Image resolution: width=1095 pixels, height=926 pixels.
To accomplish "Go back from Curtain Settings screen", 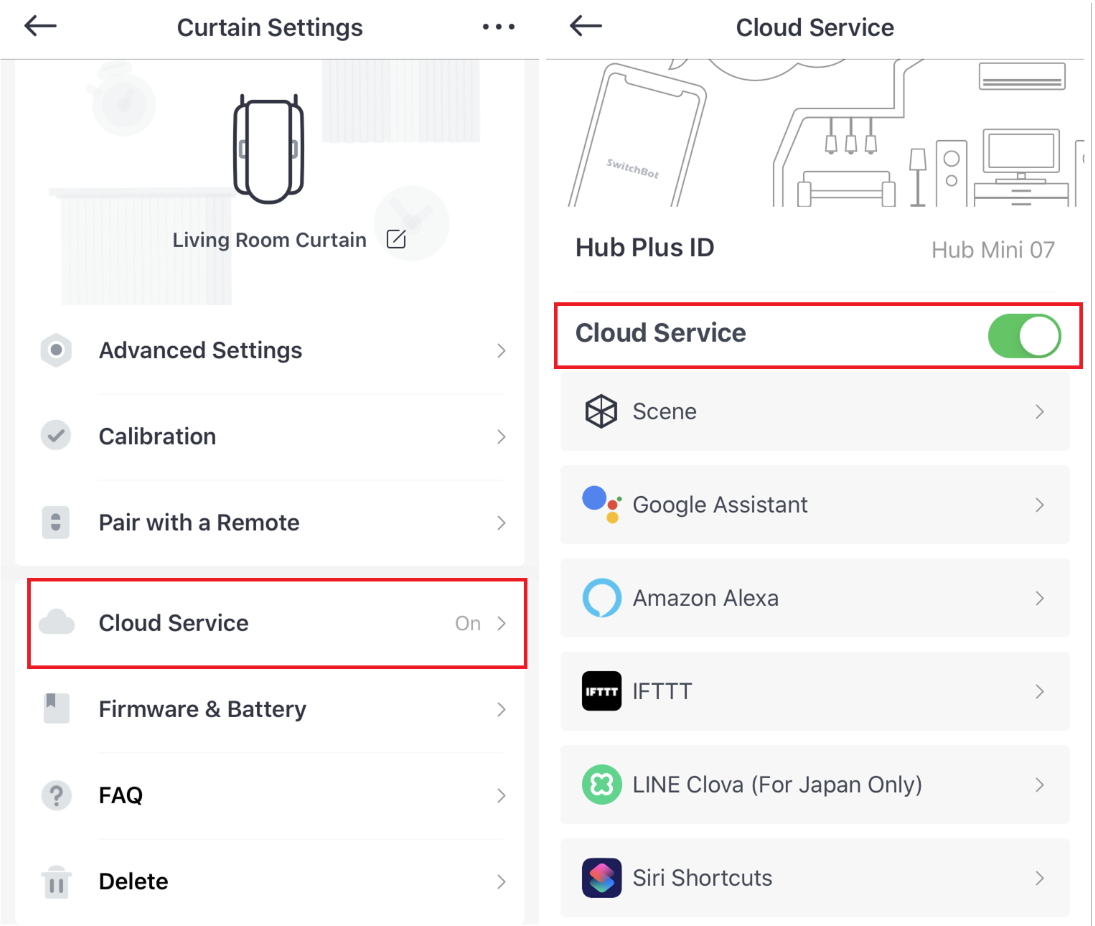I will [41, 27].
